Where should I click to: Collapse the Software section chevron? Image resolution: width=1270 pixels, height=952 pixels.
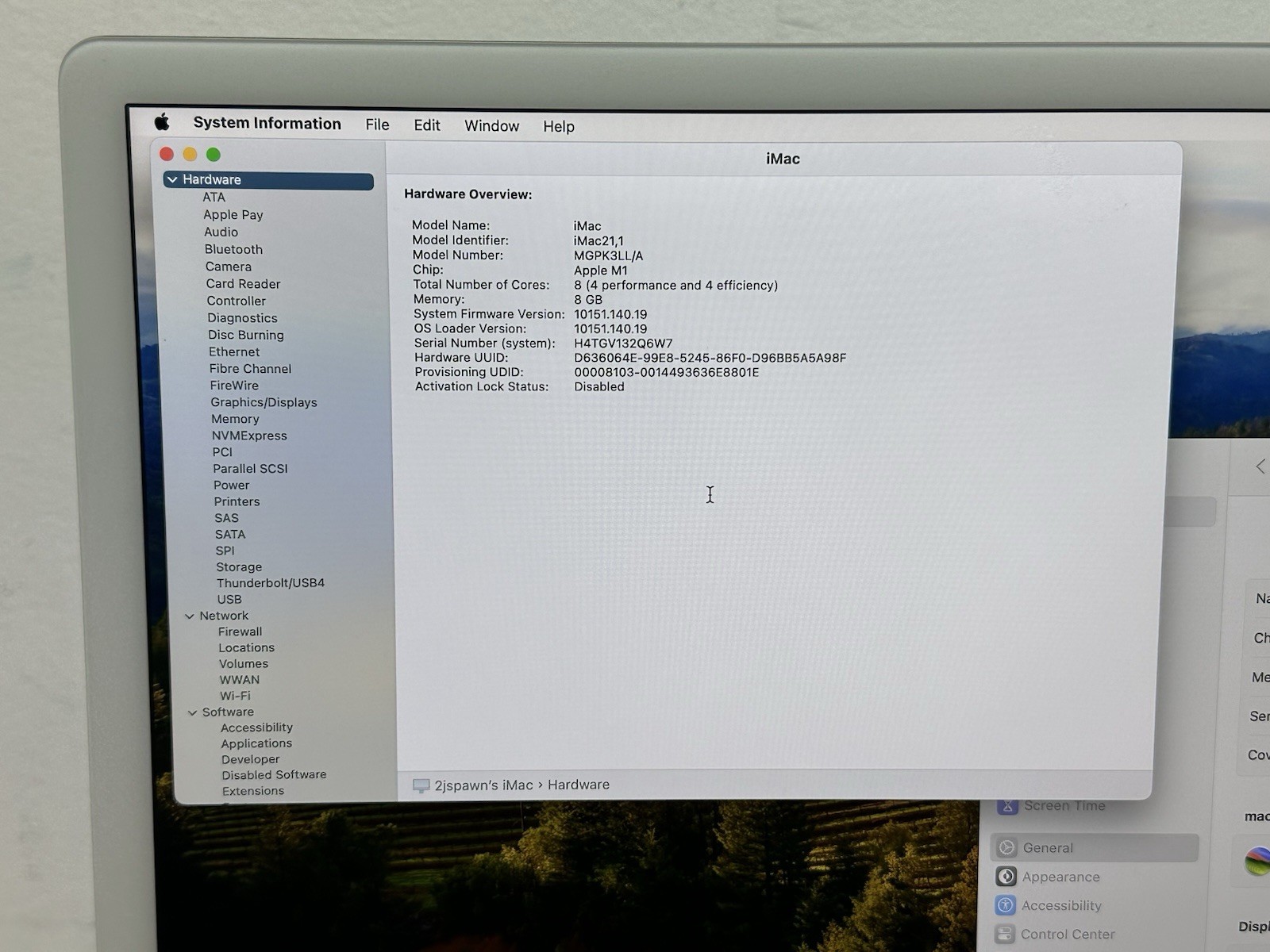(x=192, y=713)
